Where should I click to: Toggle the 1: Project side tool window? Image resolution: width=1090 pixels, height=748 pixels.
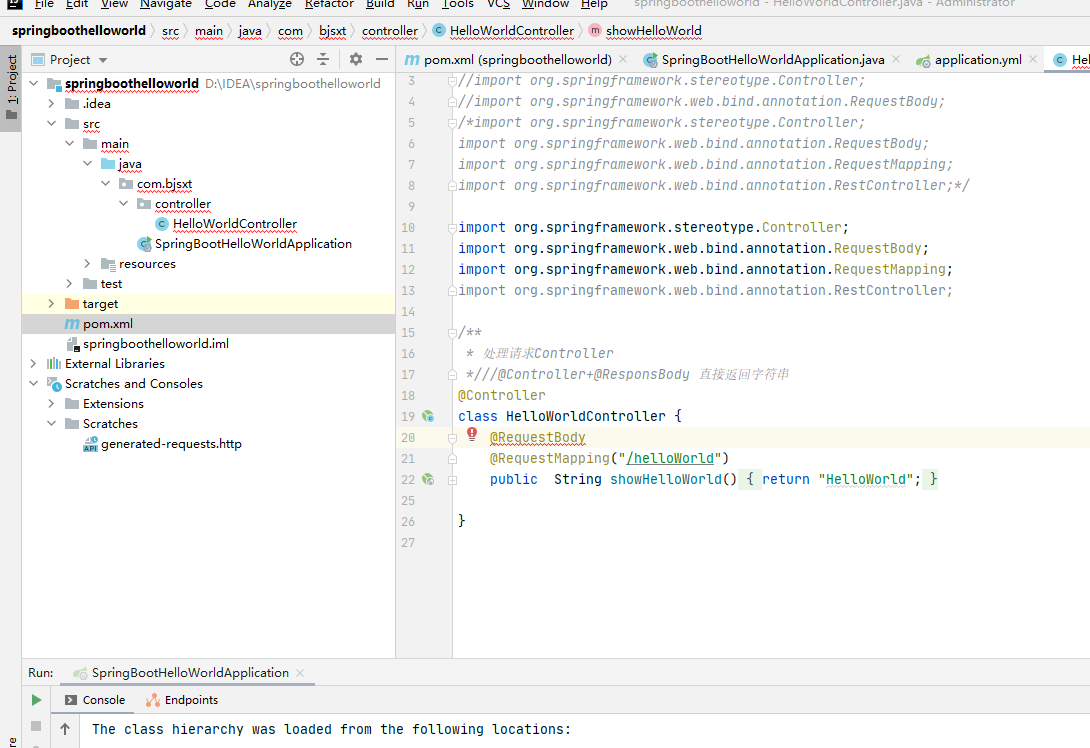(11, 87)
